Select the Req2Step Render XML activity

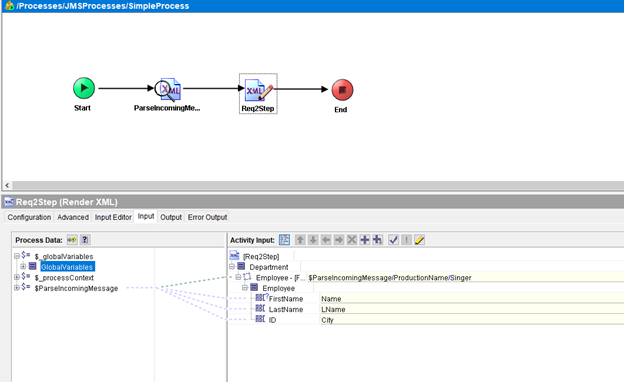pyautogui.click(x=258, y=90)
